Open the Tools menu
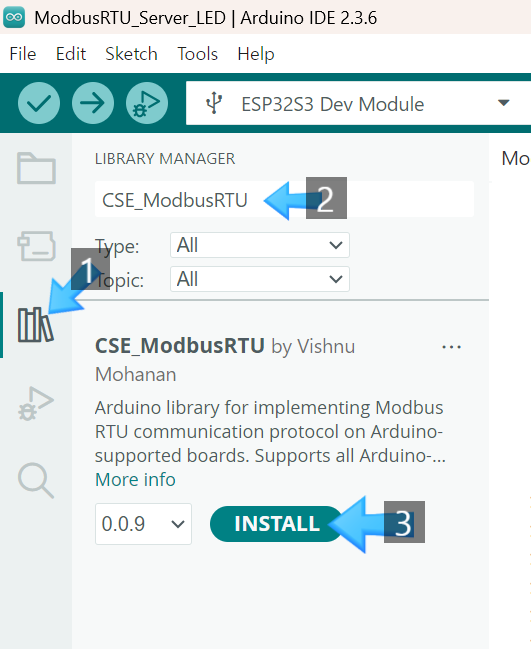Screen dimensions: 531x649 (x=197, y=54)
